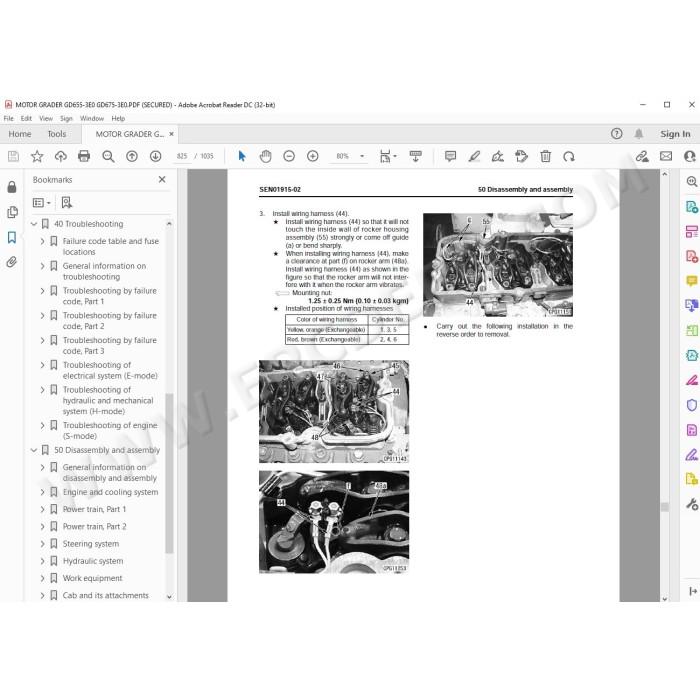Open the Window menu

click(92, 118)
